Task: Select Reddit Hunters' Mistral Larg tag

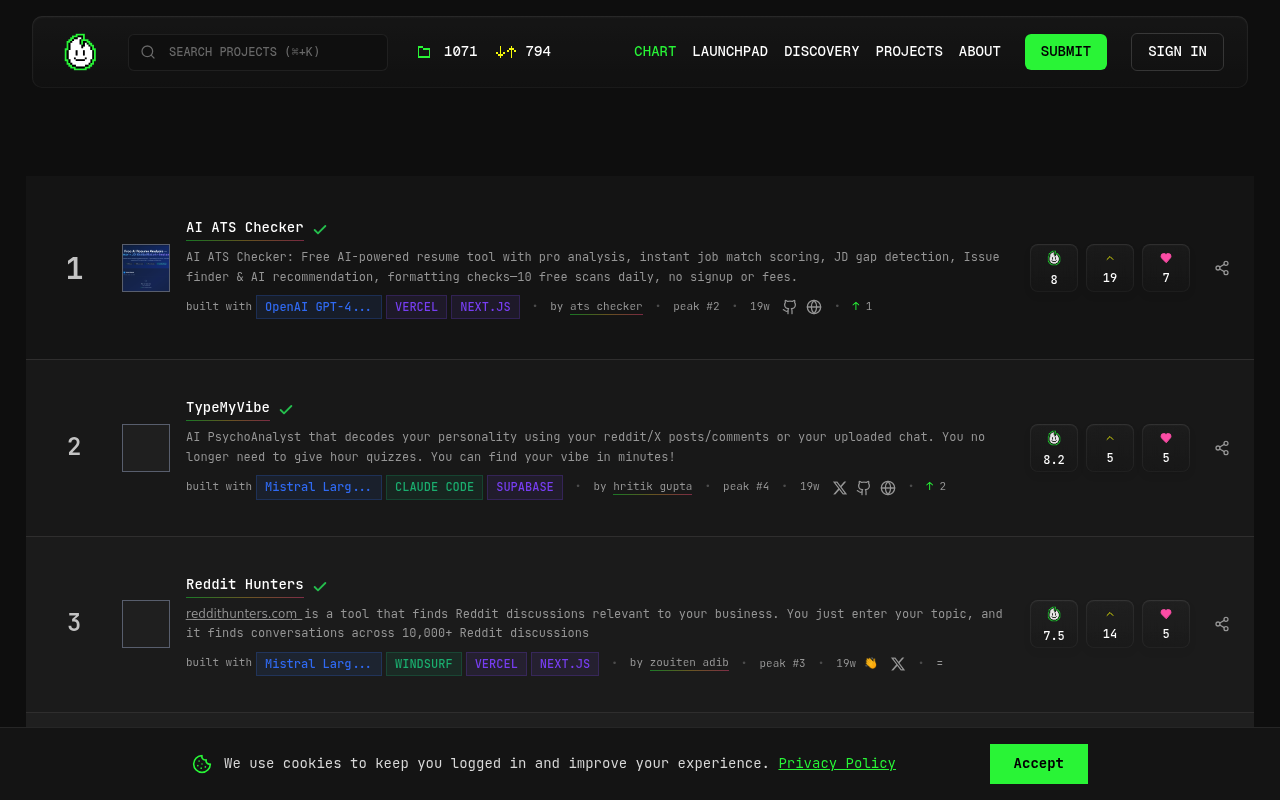Action: point(319,664)
